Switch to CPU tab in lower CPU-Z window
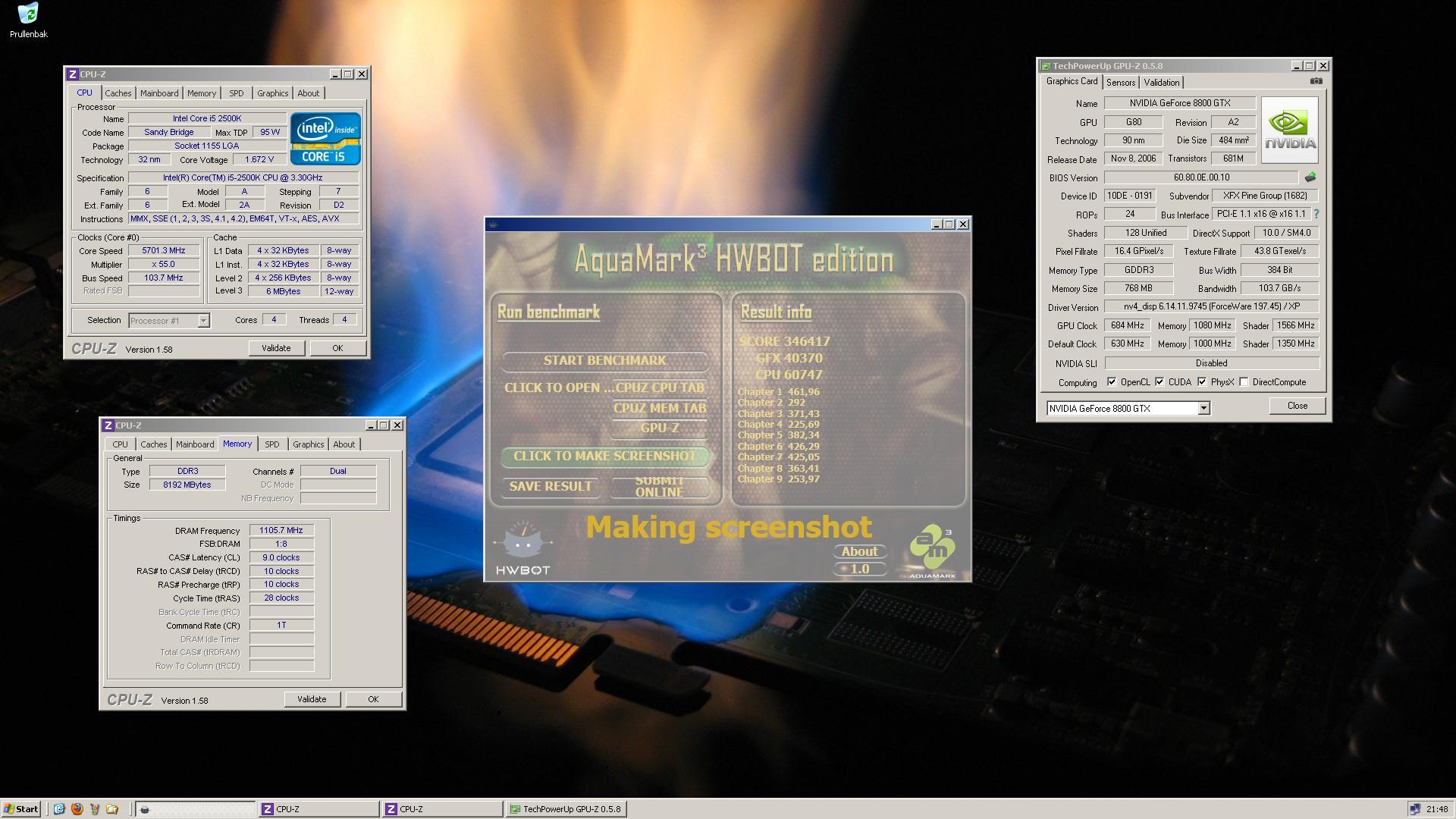The image size is (1456, 819). pos(120,444)
